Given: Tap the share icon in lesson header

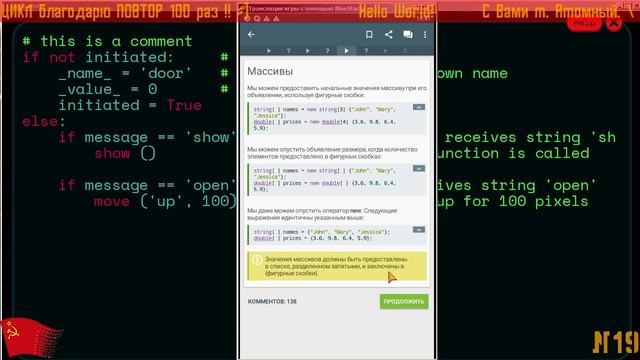Looking at the screenshot, I should tap(389, 35).
